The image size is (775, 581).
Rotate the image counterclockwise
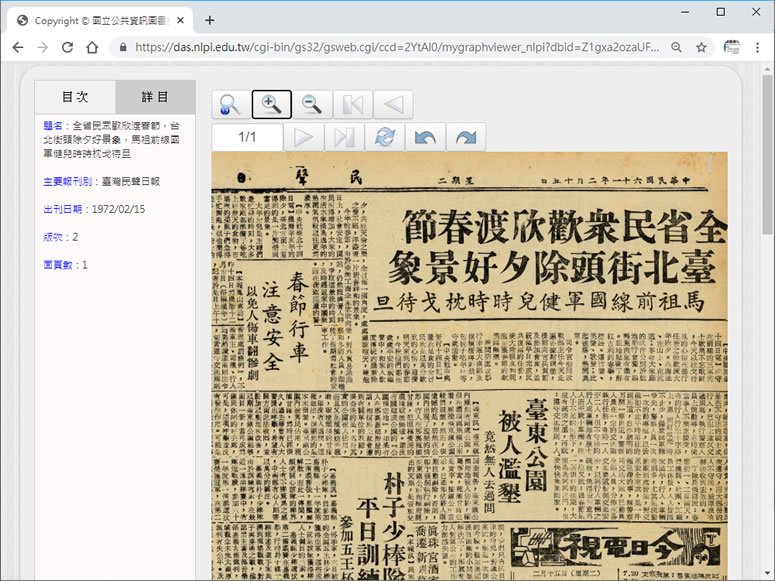[x=425, y=137]
